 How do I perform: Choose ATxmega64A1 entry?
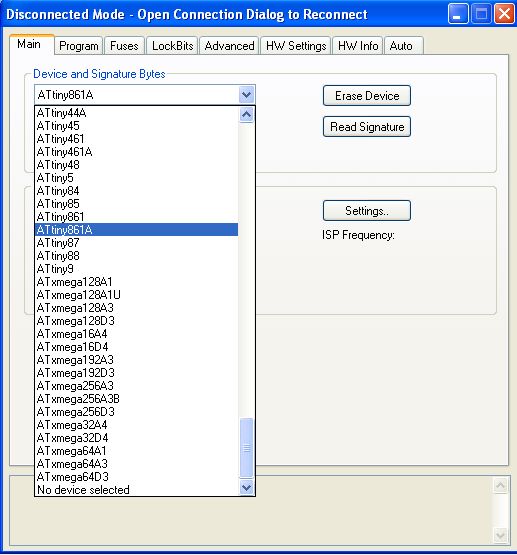click(137, 451)
